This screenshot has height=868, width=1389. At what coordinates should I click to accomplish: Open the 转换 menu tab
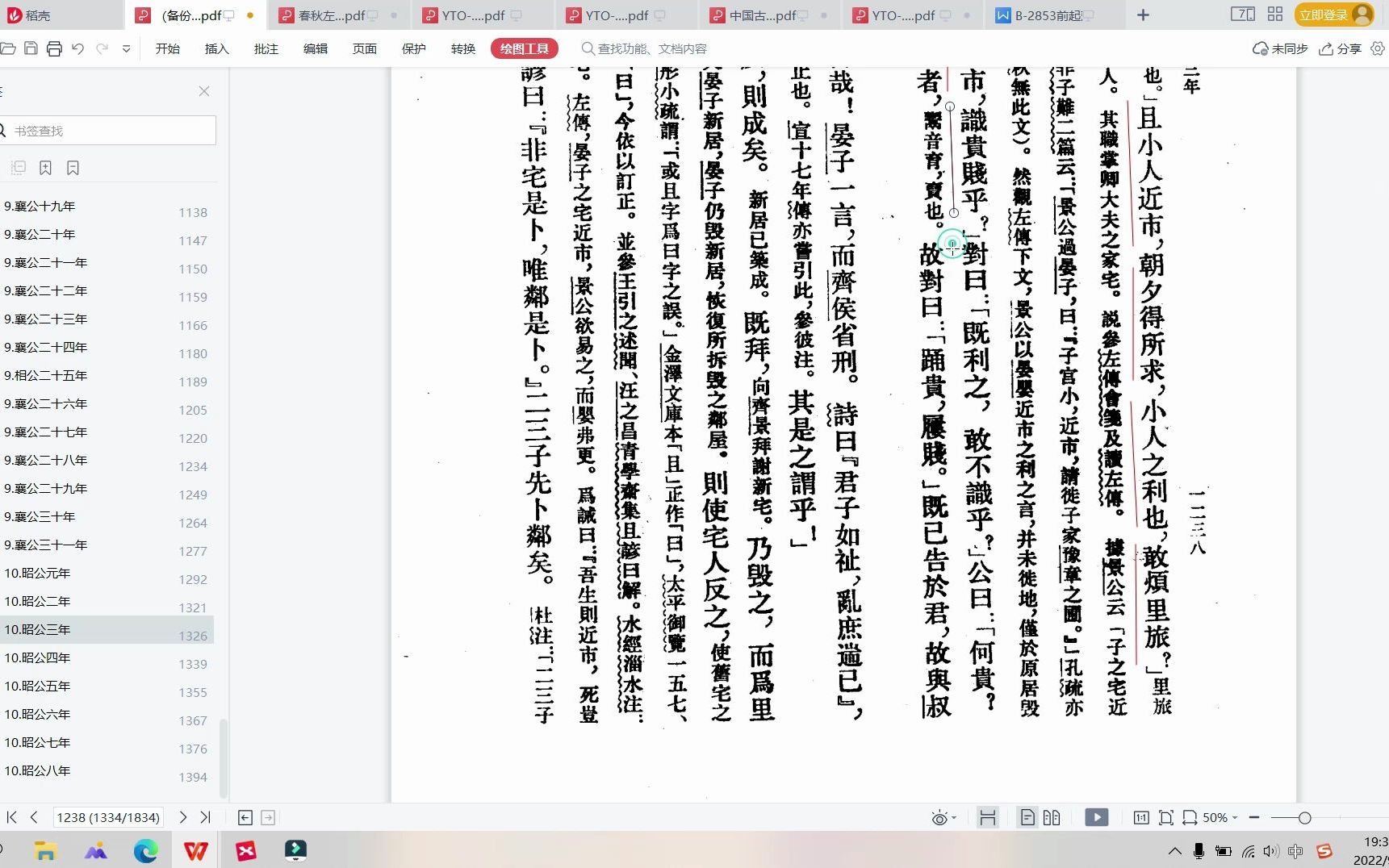tap(463, 49)
